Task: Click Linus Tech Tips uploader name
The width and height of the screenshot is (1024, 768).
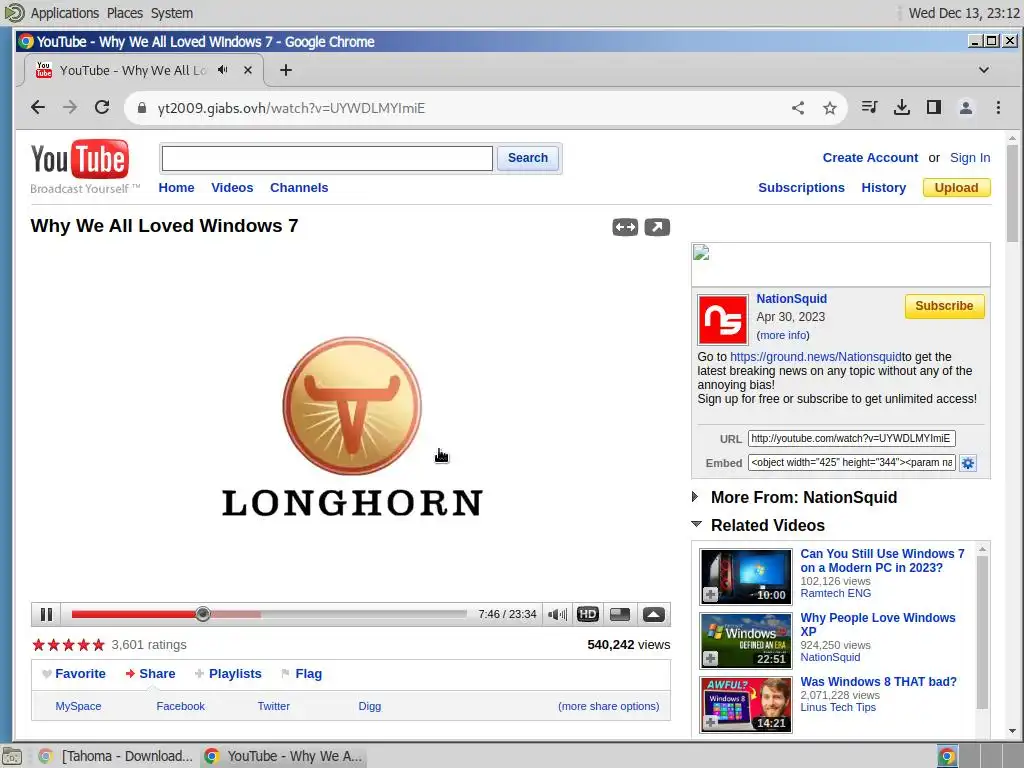Action: (838, 707)
